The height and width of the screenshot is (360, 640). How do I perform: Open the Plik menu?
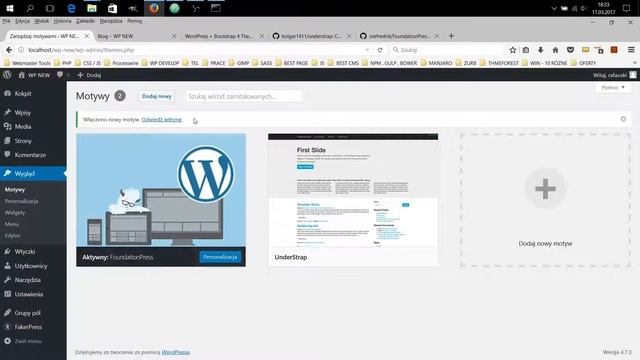coord(6,21)
